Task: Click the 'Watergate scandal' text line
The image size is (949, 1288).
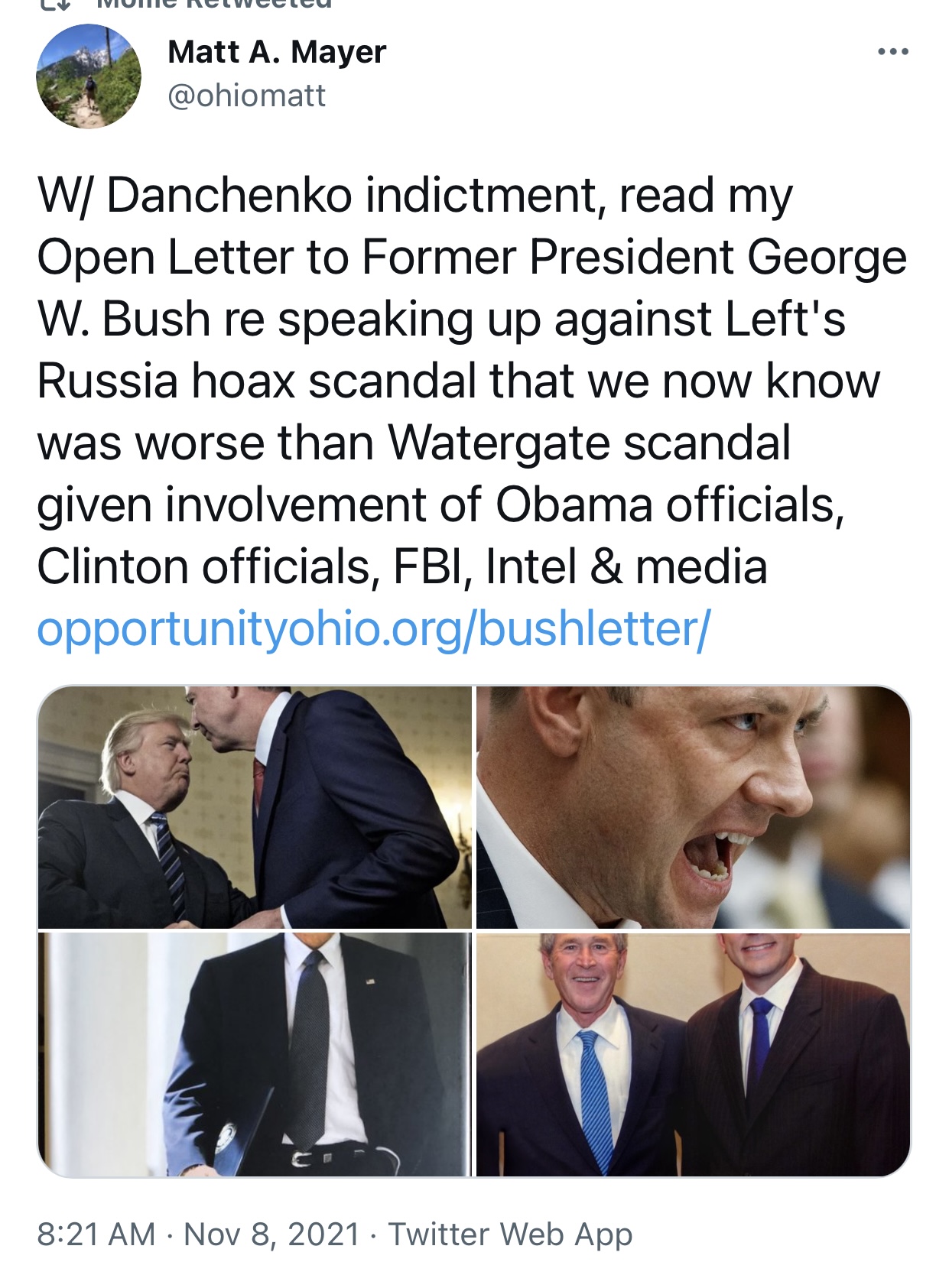Action: [x=414, y=443]
